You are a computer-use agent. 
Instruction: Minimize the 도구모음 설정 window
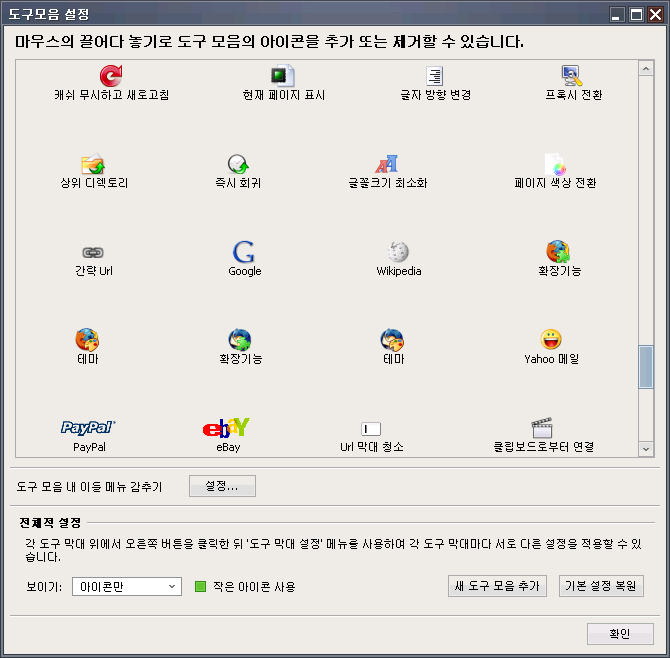[617, 15]
